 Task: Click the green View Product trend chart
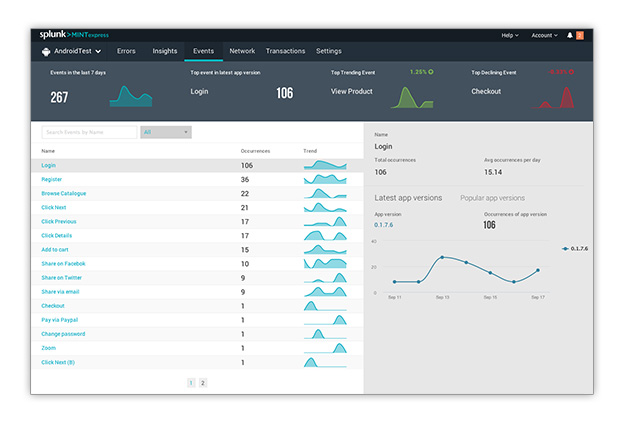(x=412, y=98)
